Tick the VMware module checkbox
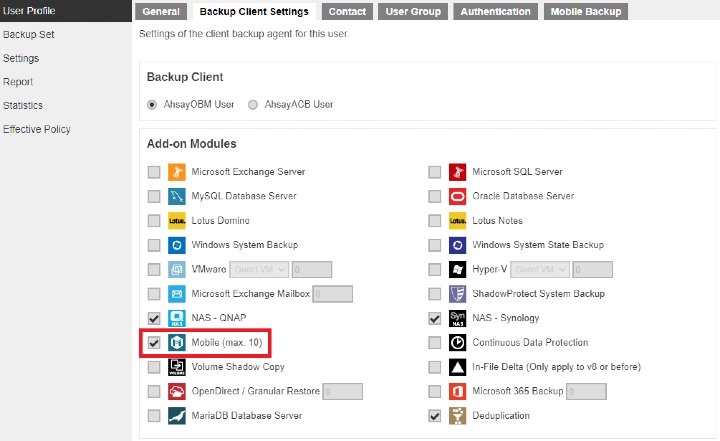 click(154, 269)
